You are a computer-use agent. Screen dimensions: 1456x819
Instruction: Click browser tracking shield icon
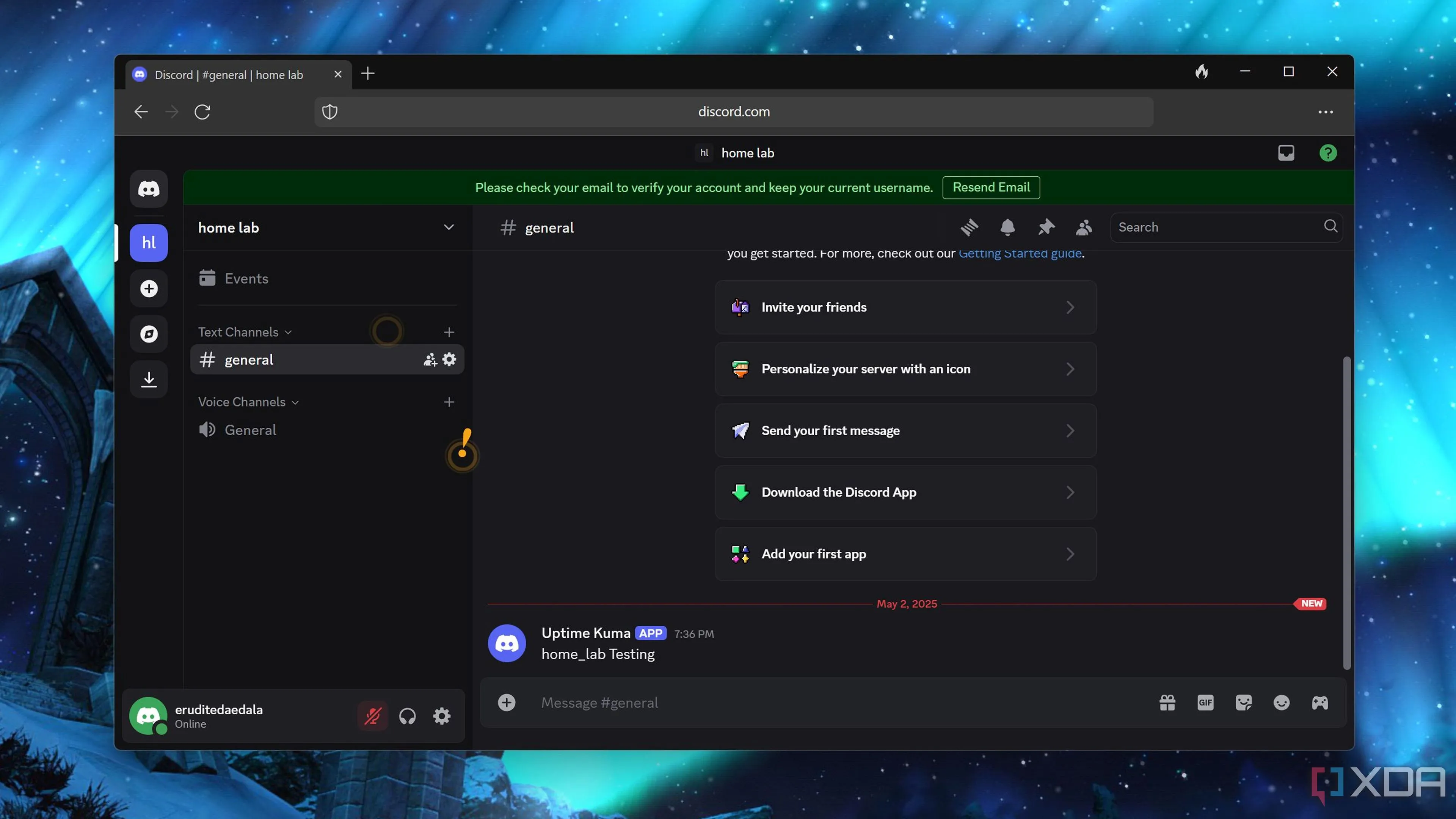click(330, 112)
